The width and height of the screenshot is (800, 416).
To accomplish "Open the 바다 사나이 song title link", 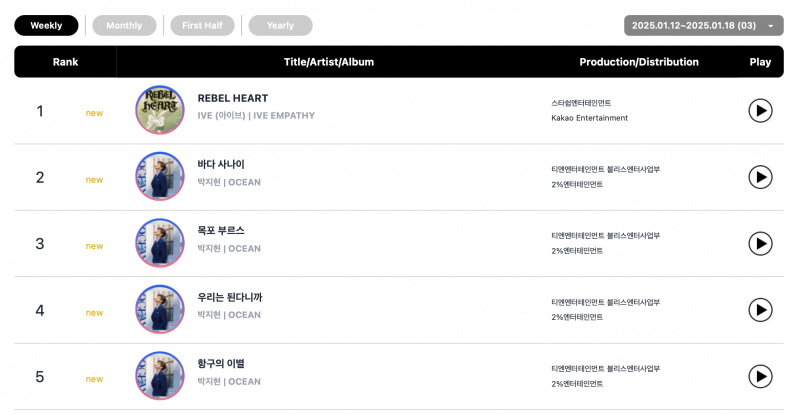I will pyautogui.click(x=221, y=164).
